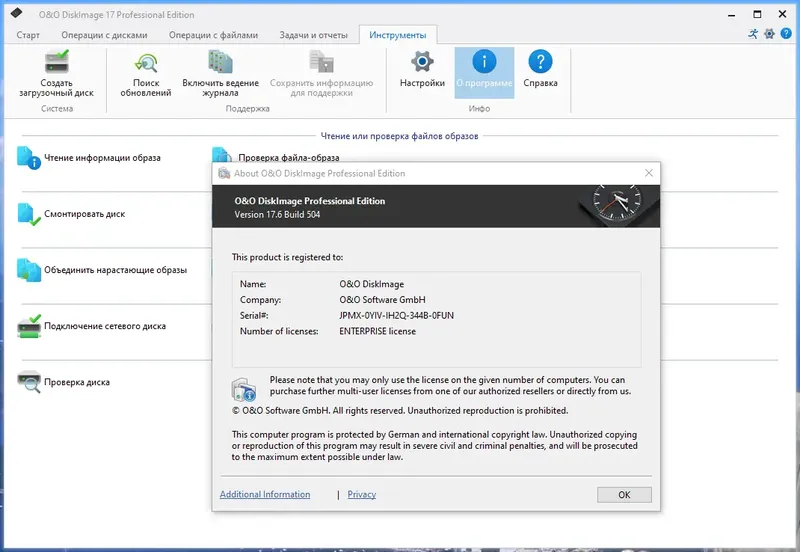
Task: Click O&O DiskImage app icon in title bar
Action: 17,13
